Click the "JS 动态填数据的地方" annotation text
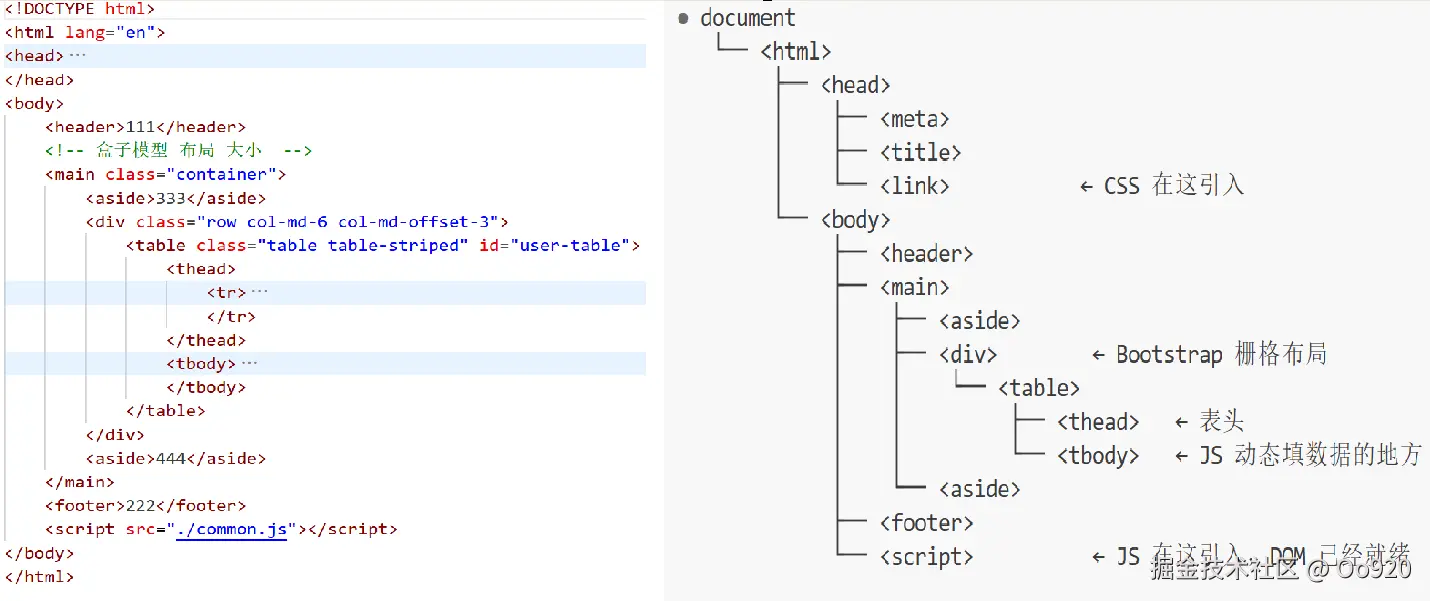 1311,456
